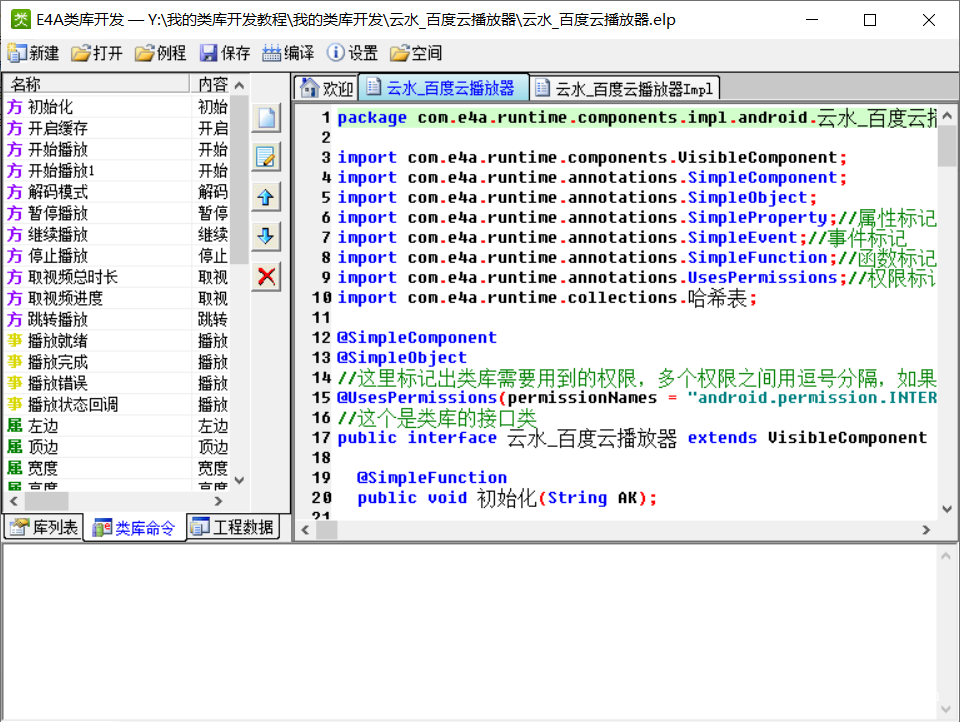Move selected command down with blue arrow

pyautogui.click(x=266, y=237)
